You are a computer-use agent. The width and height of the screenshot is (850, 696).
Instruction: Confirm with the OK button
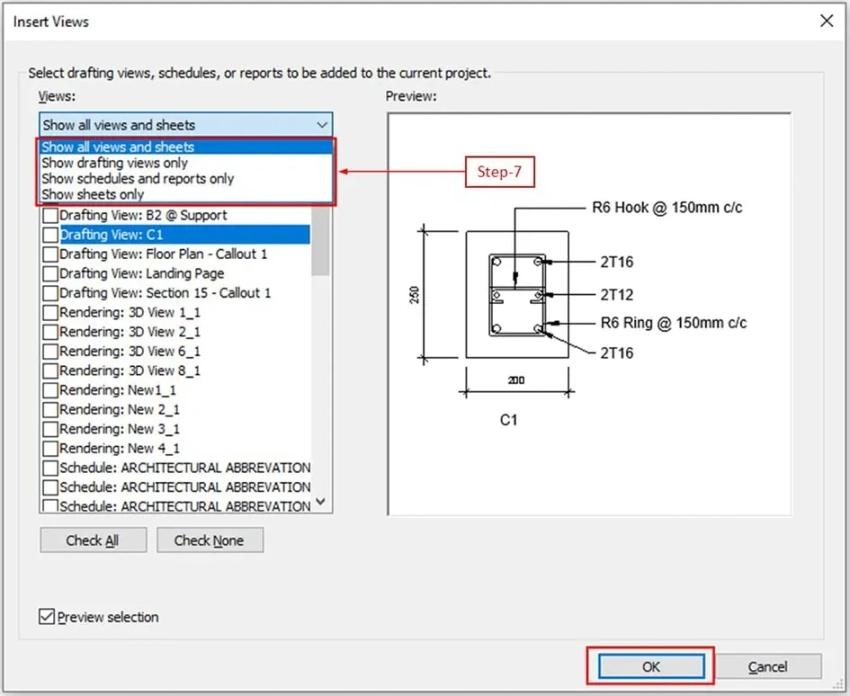pos(650,666)
